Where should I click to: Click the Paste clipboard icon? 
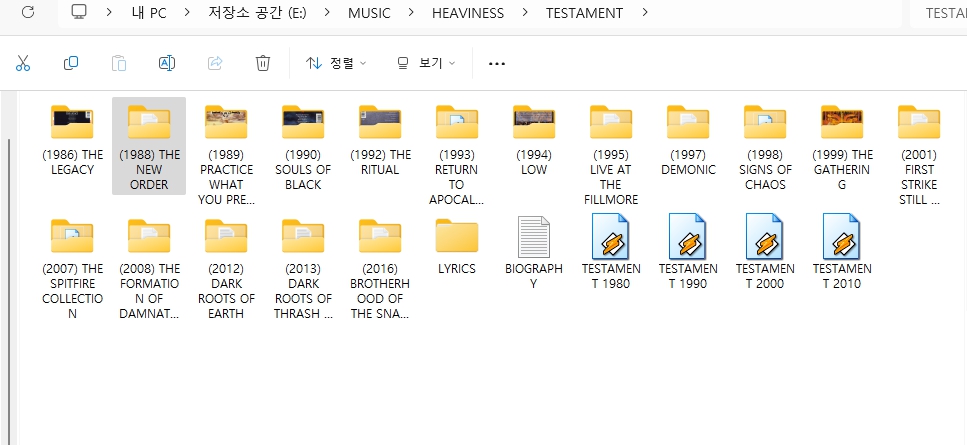pyautogui.click(x=119, y=63)
